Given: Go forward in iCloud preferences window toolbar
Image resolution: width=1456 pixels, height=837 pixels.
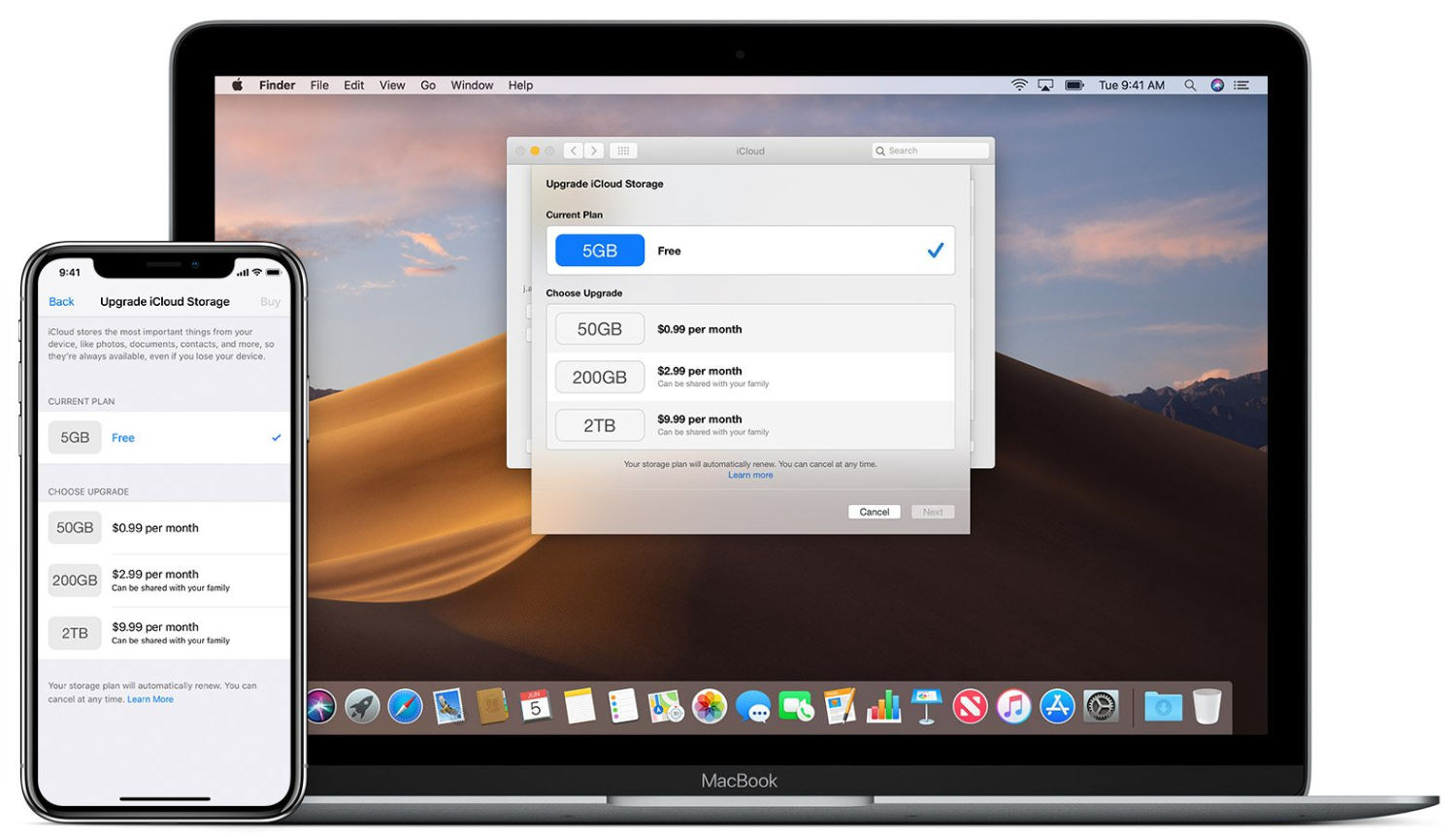Looking at the screenshot, I should pyautogui.click(x=594, y=151).
